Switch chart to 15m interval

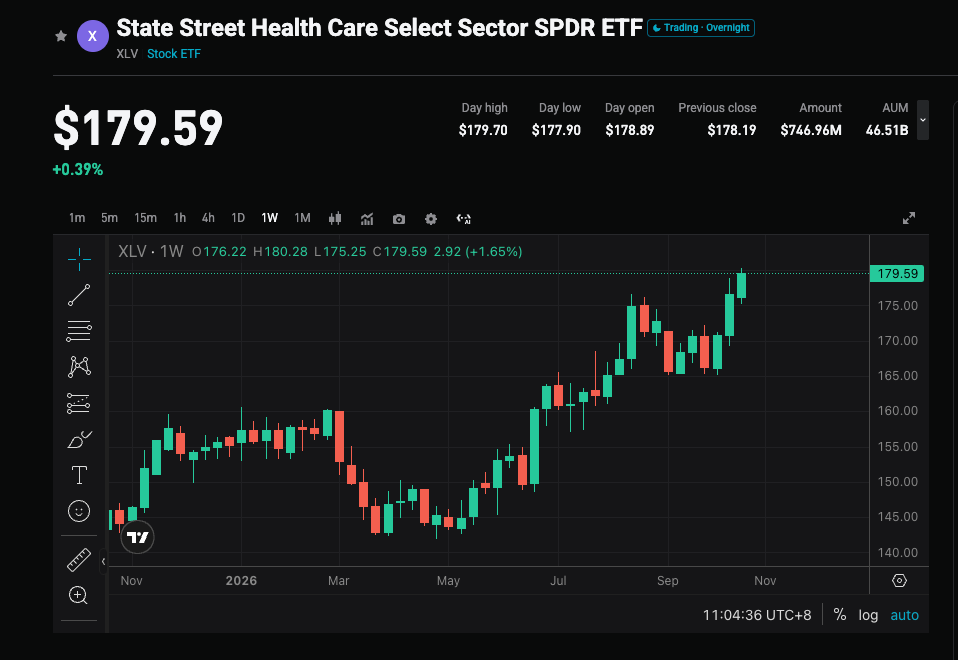pyautogui.click(x=145, y=218)
